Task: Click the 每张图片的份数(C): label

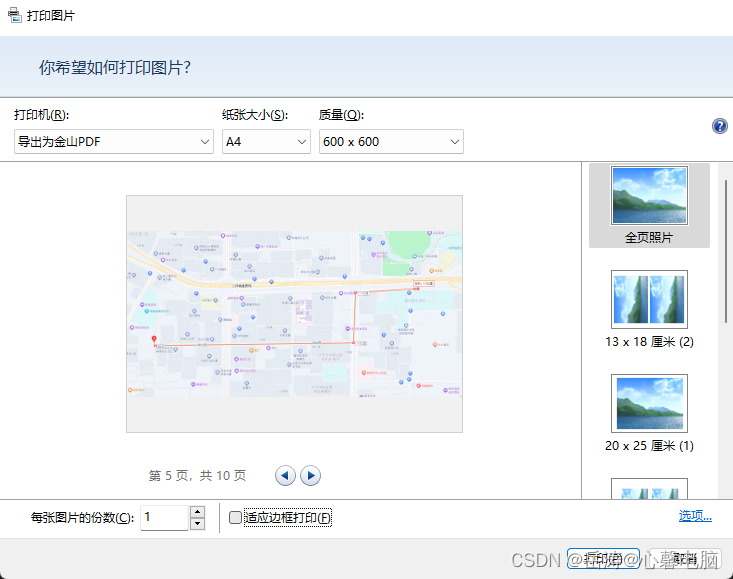Action: click(82, 518)
